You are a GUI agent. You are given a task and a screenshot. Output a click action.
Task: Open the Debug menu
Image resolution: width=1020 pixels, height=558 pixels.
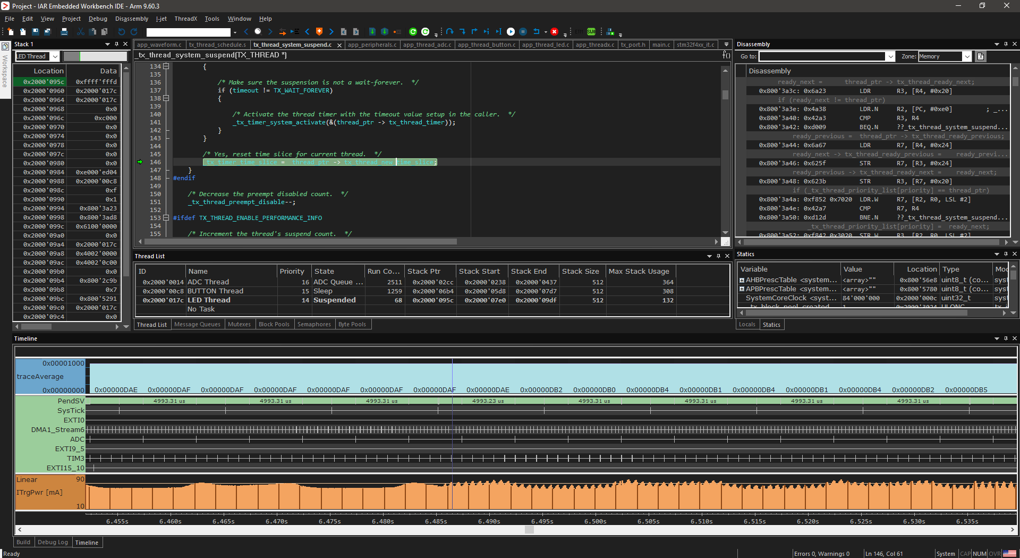98,19
